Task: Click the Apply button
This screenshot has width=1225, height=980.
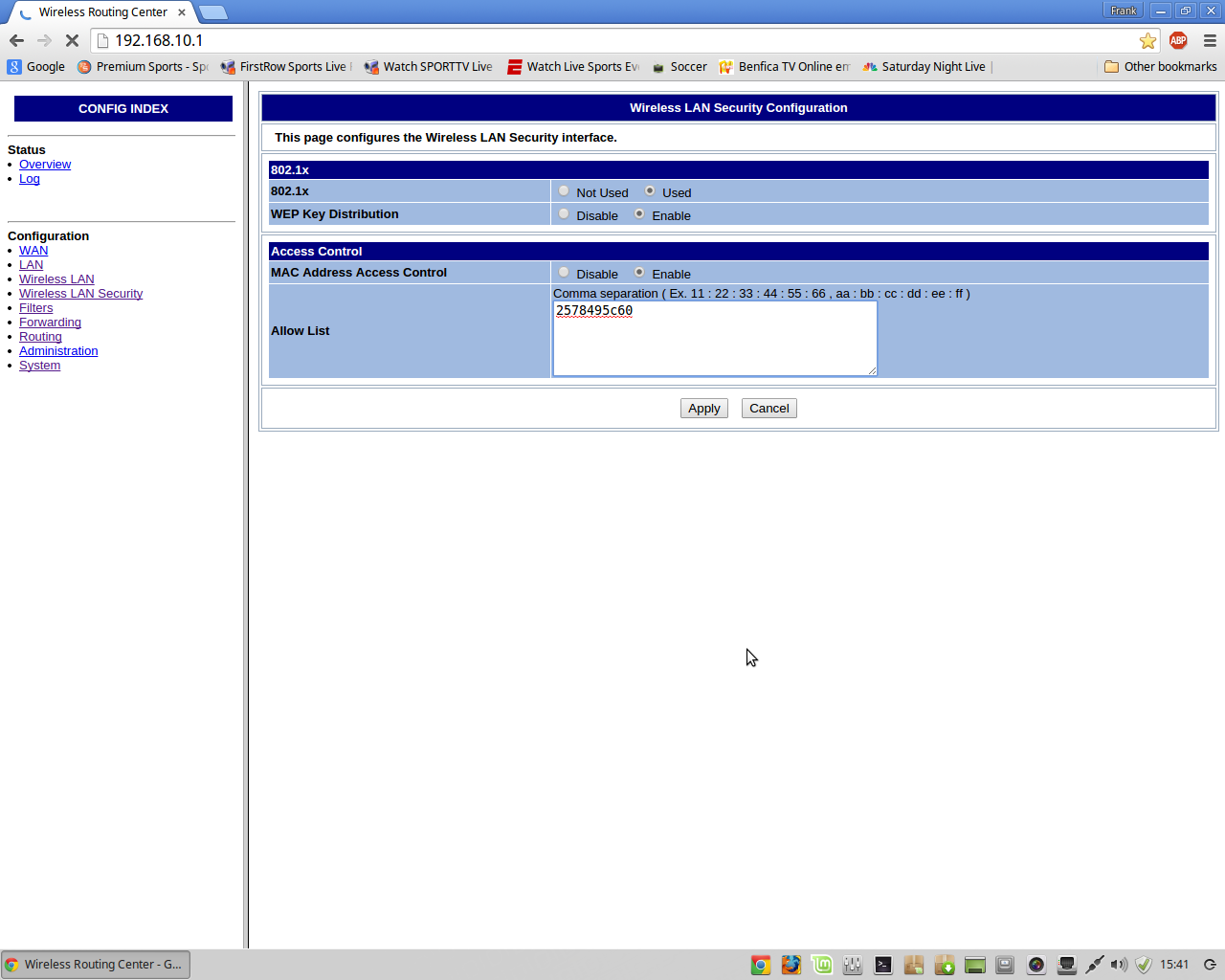Action: click(704, 409)
